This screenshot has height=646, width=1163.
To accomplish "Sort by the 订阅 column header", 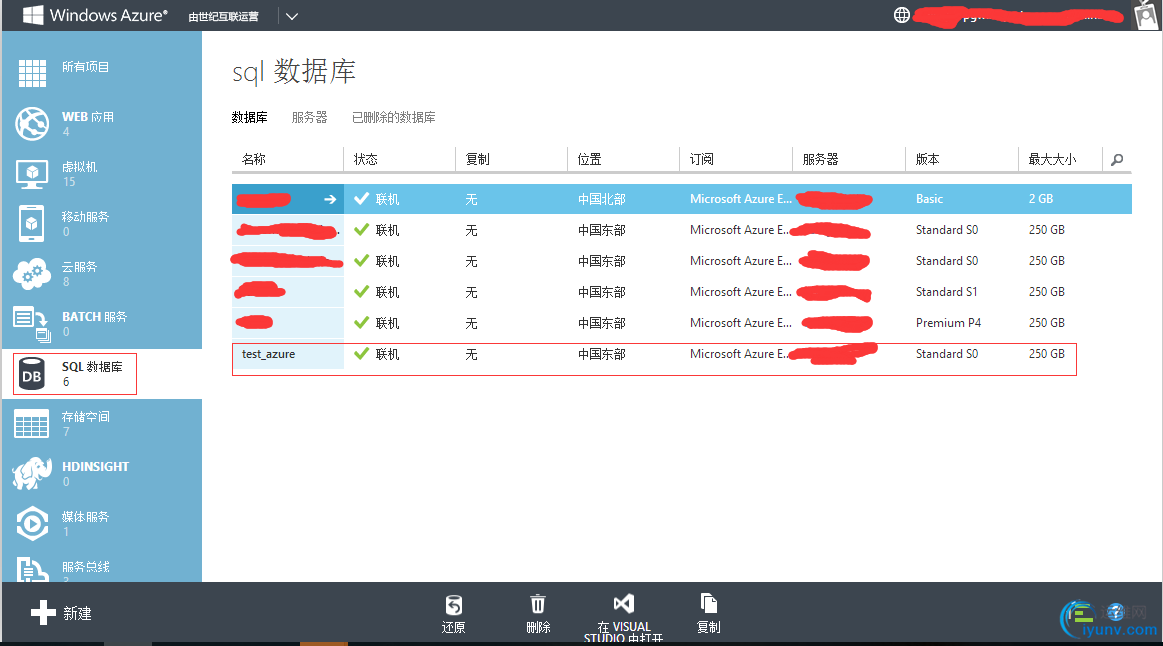I will [x=702, y=159].
